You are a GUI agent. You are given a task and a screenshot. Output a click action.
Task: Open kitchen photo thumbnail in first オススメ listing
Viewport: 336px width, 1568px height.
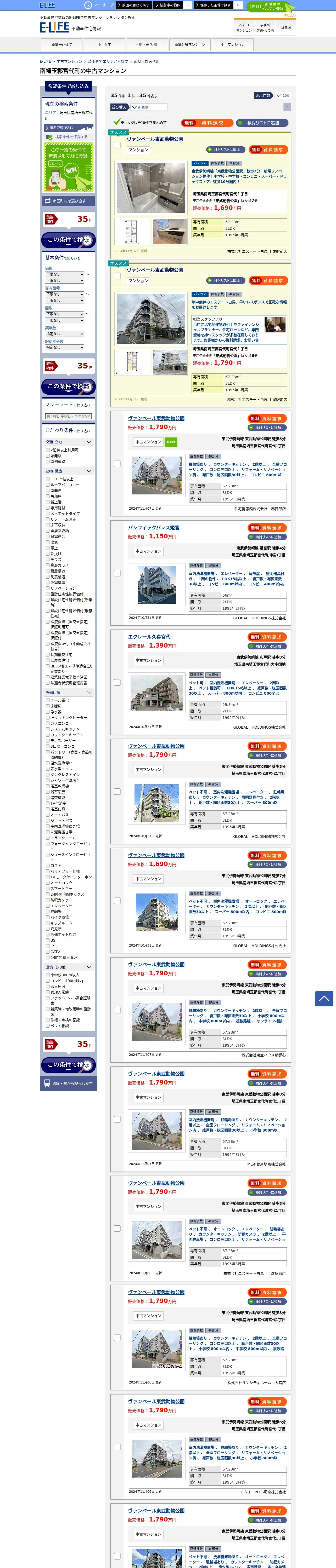coord(170,232)
